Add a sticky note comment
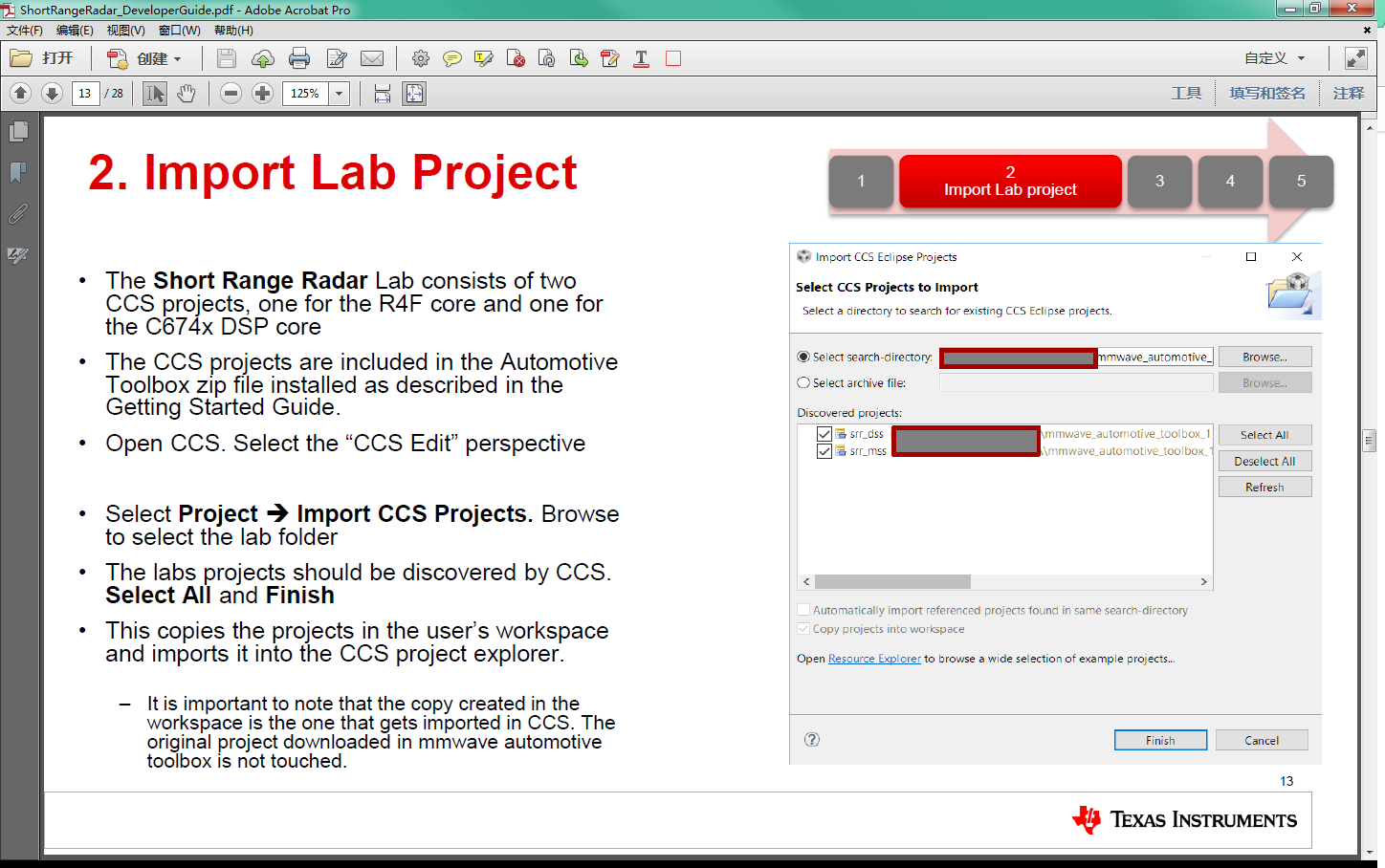The height and width of the screenshot is (868, 1385). pos(452,58)
